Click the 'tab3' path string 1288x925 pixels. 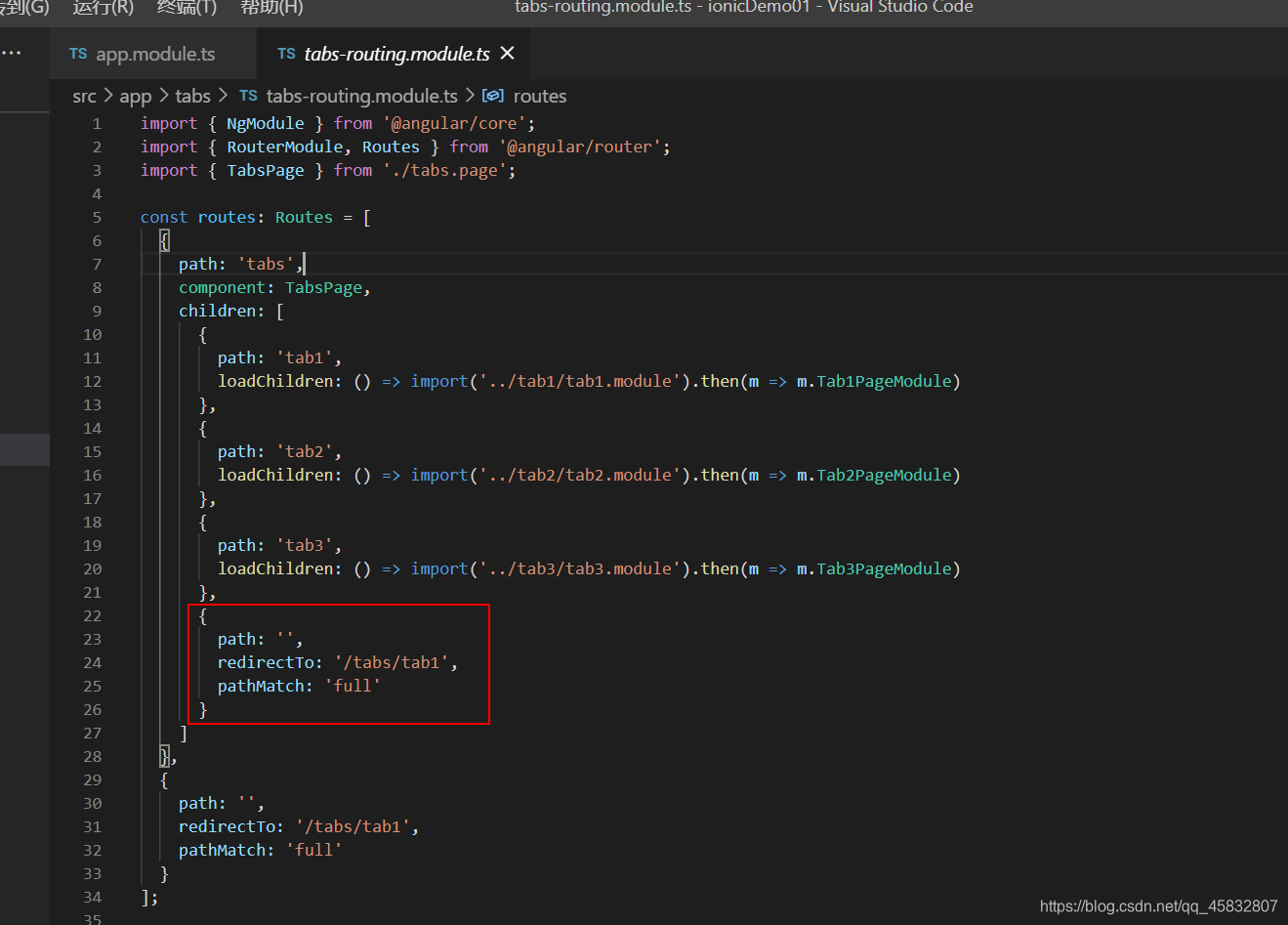pyautogui.click(x=305, y=545)
